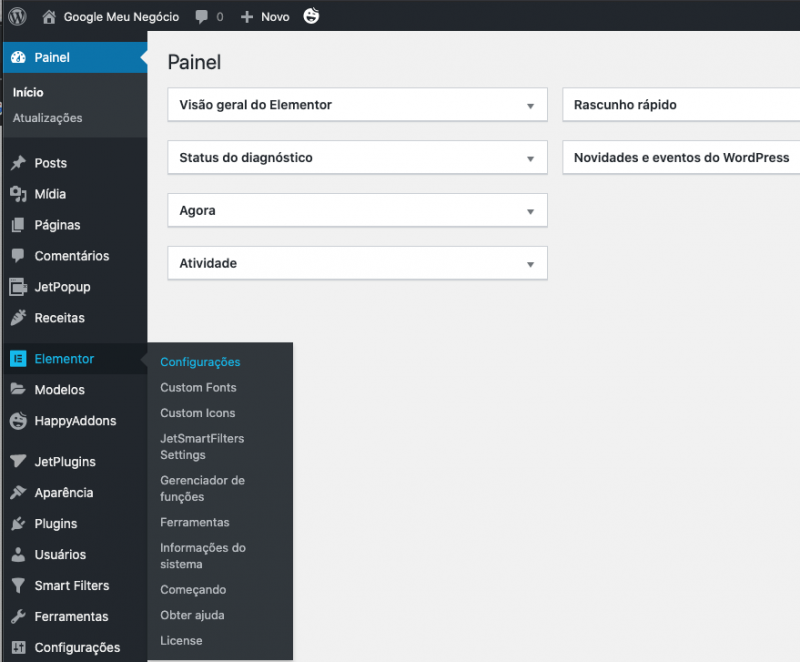Click the Usuários person icon

coord(18,554)
